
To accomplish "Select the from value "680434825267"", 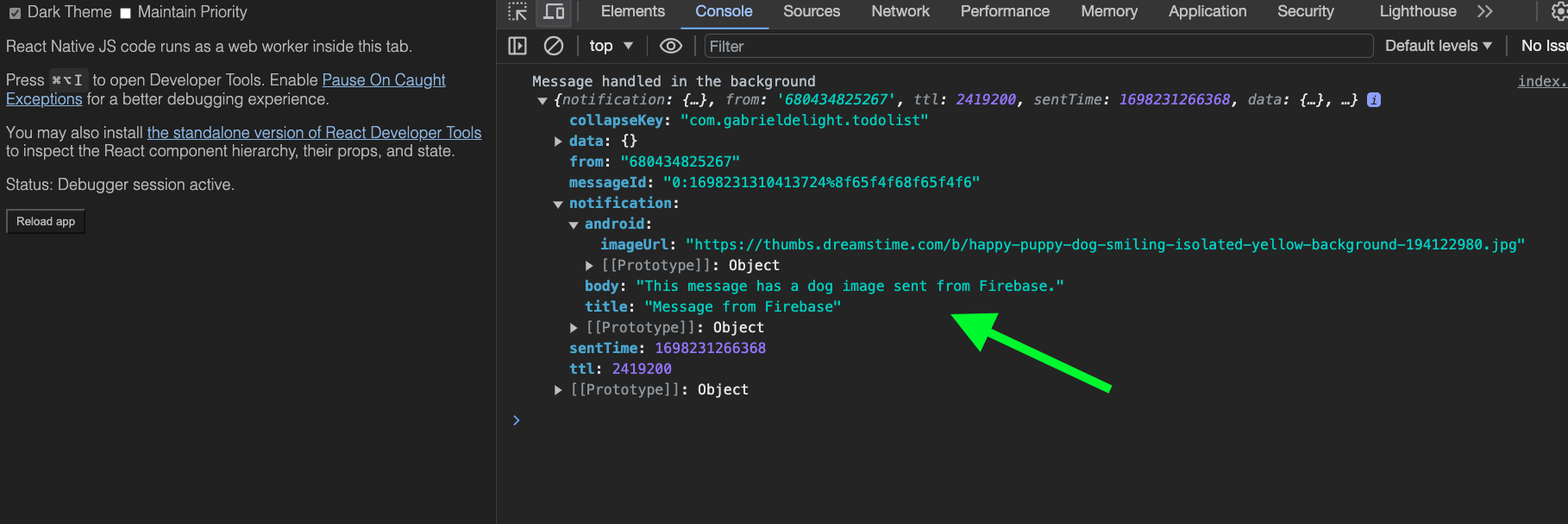I will pos(680,162).
